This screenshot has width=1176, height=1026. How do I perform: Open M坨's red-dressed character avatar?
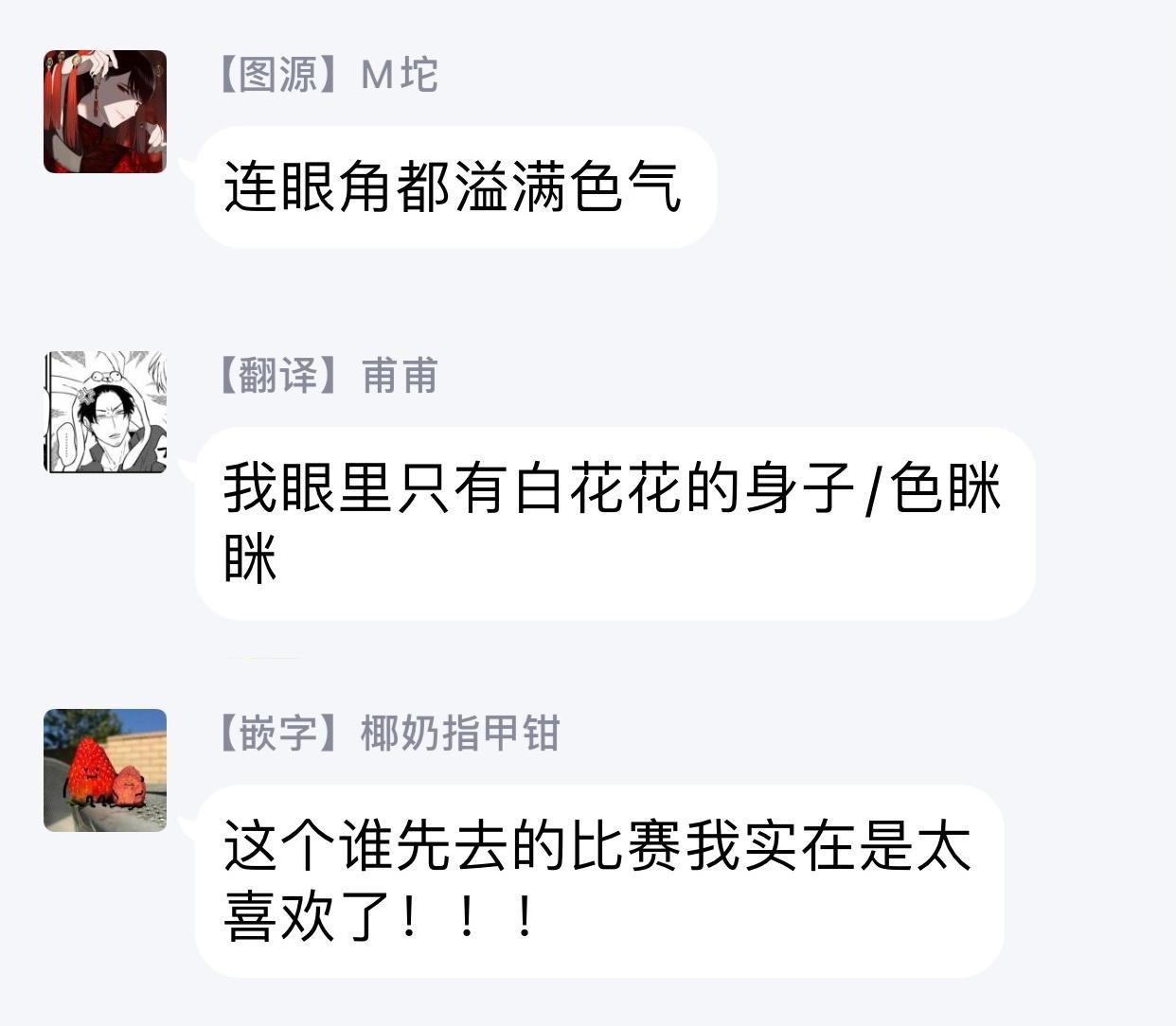[x=105, y=112]
